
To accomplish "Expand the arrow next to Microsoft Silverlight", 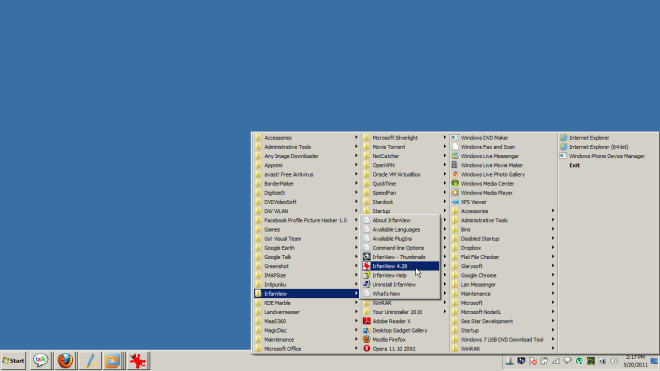I will coord(444,138).
